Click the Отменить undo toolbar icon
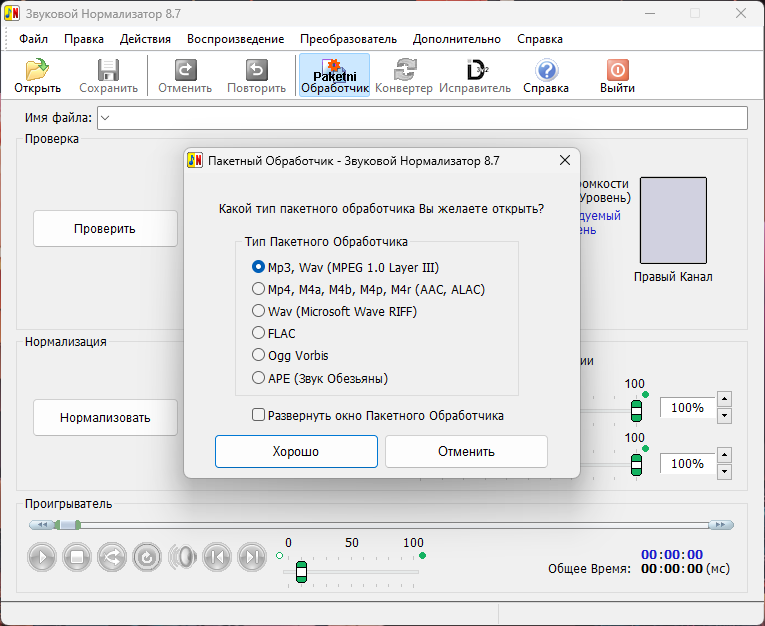The height and width of the screenshot is (626, 765). 185,70
